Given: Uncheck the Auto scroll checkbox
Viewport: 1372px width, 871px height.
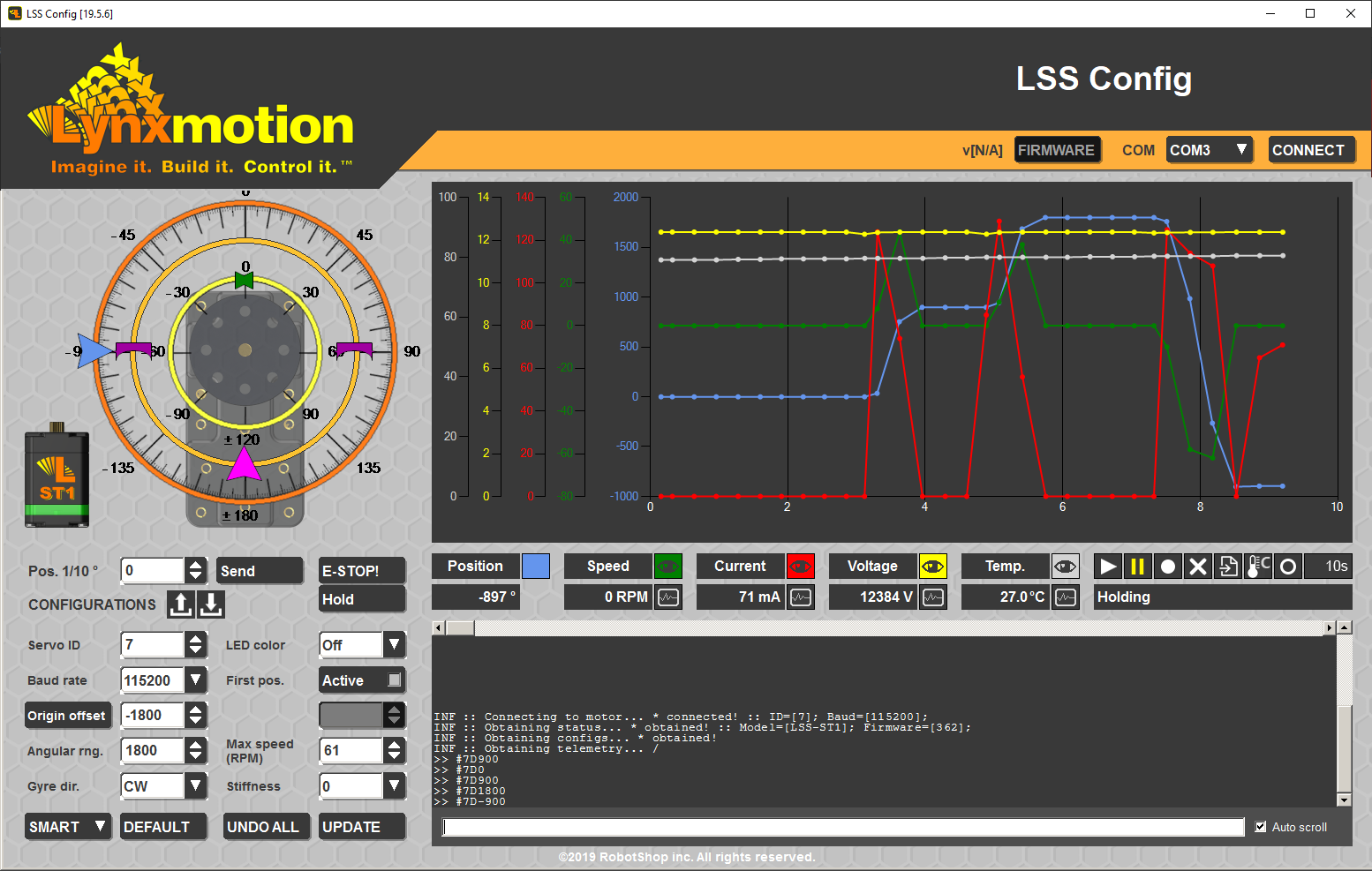Looking at the screenshot, I should tap(1261, 827).
